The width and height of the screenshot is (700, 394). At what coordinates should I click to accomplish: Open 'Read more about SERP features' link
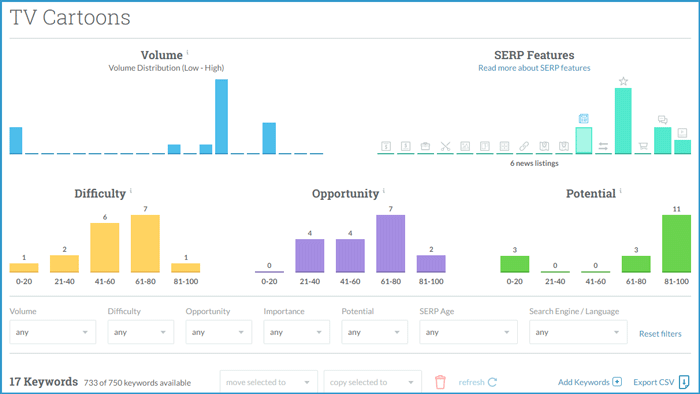click(x=534, y=68)
